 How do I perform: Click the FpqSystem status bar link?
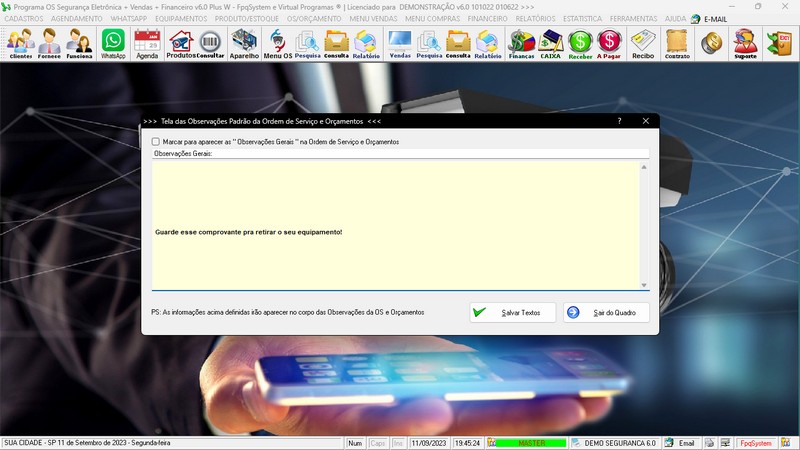(x=756, y=443)
